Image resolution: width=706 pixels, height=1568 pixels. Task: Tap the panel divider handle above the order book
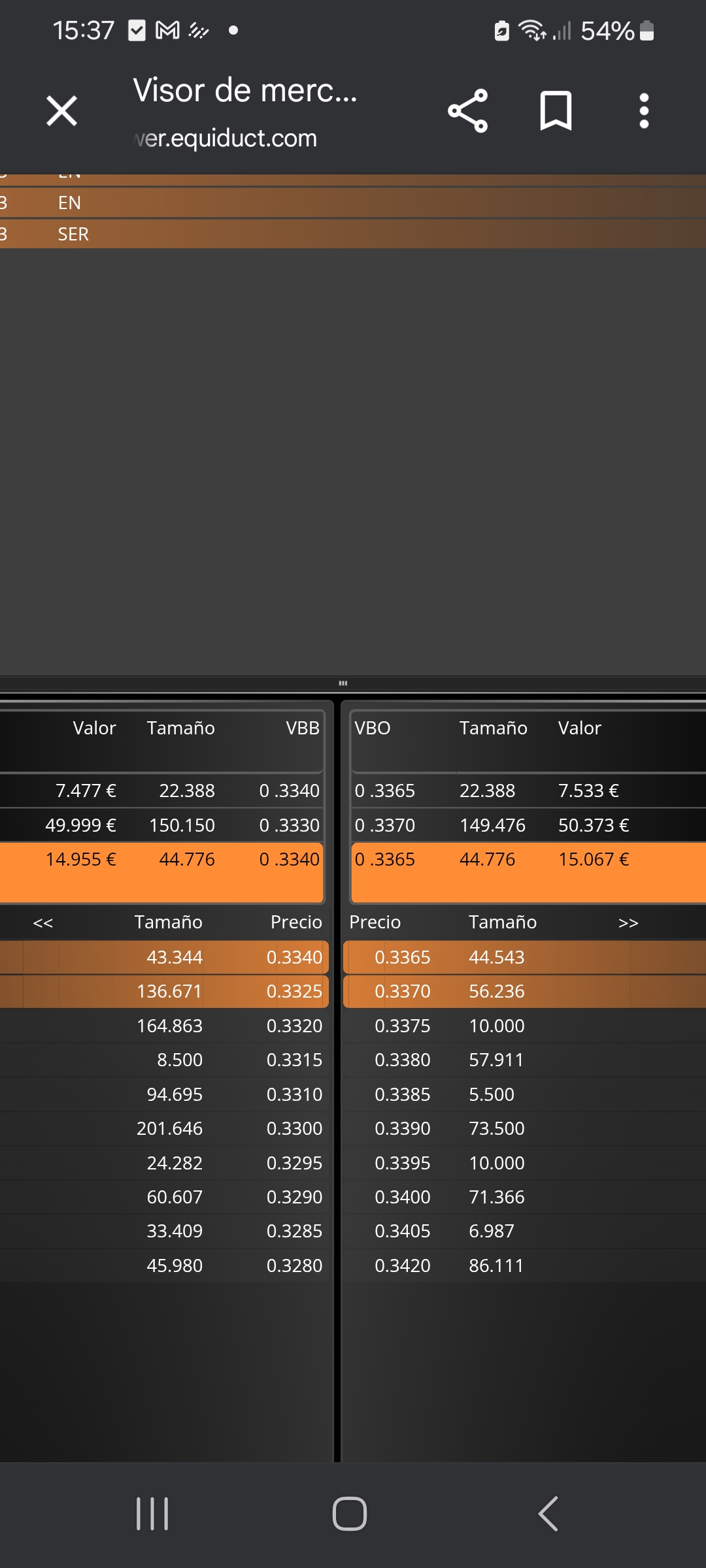pyautogui.click(x=343, y=683)
